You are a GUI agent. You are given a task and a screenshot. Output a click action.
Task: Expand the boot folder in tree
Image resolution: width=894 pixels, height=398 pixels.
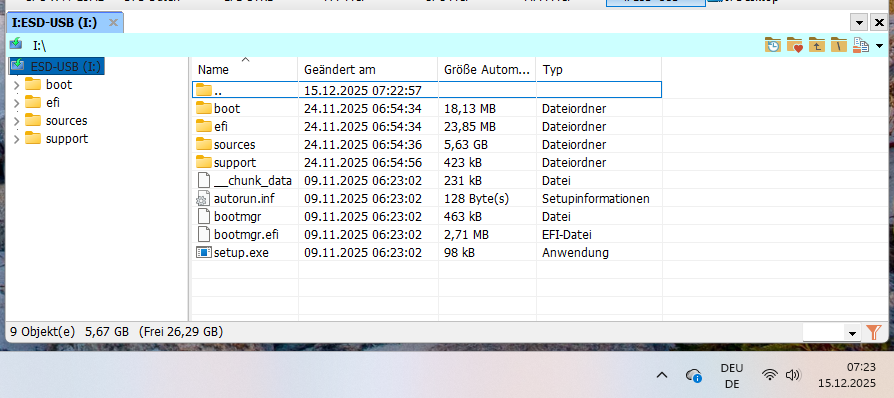click(16, 85)
